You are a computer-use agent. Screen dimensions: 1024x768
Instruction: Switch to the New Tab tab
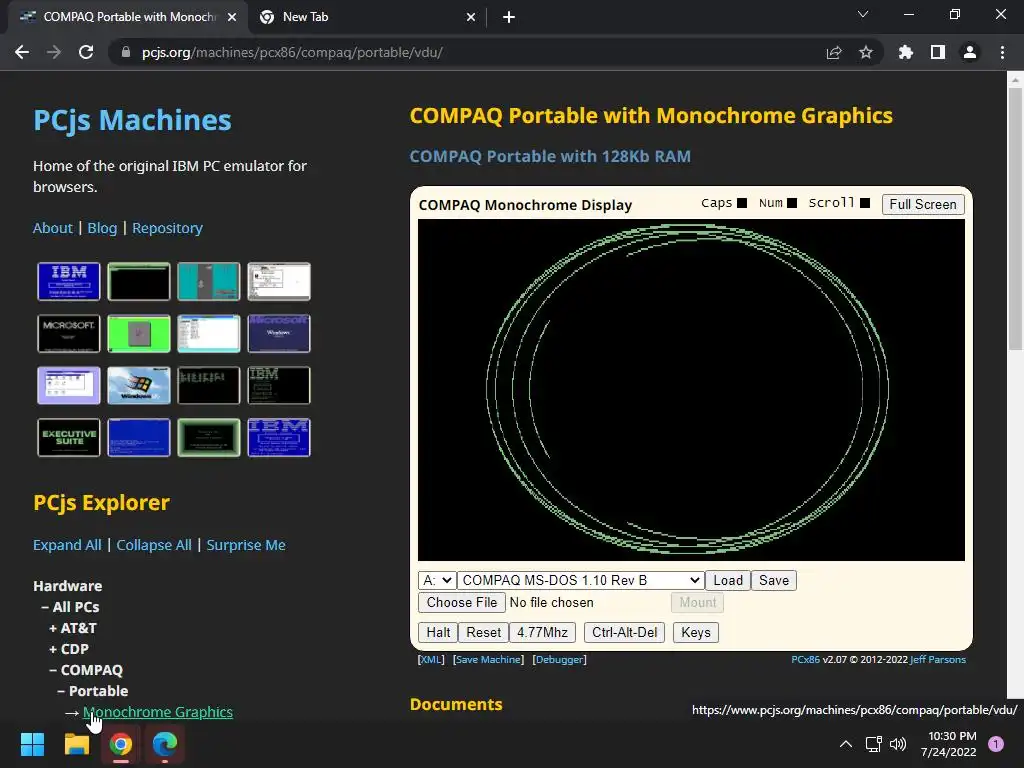coord(366,17)
